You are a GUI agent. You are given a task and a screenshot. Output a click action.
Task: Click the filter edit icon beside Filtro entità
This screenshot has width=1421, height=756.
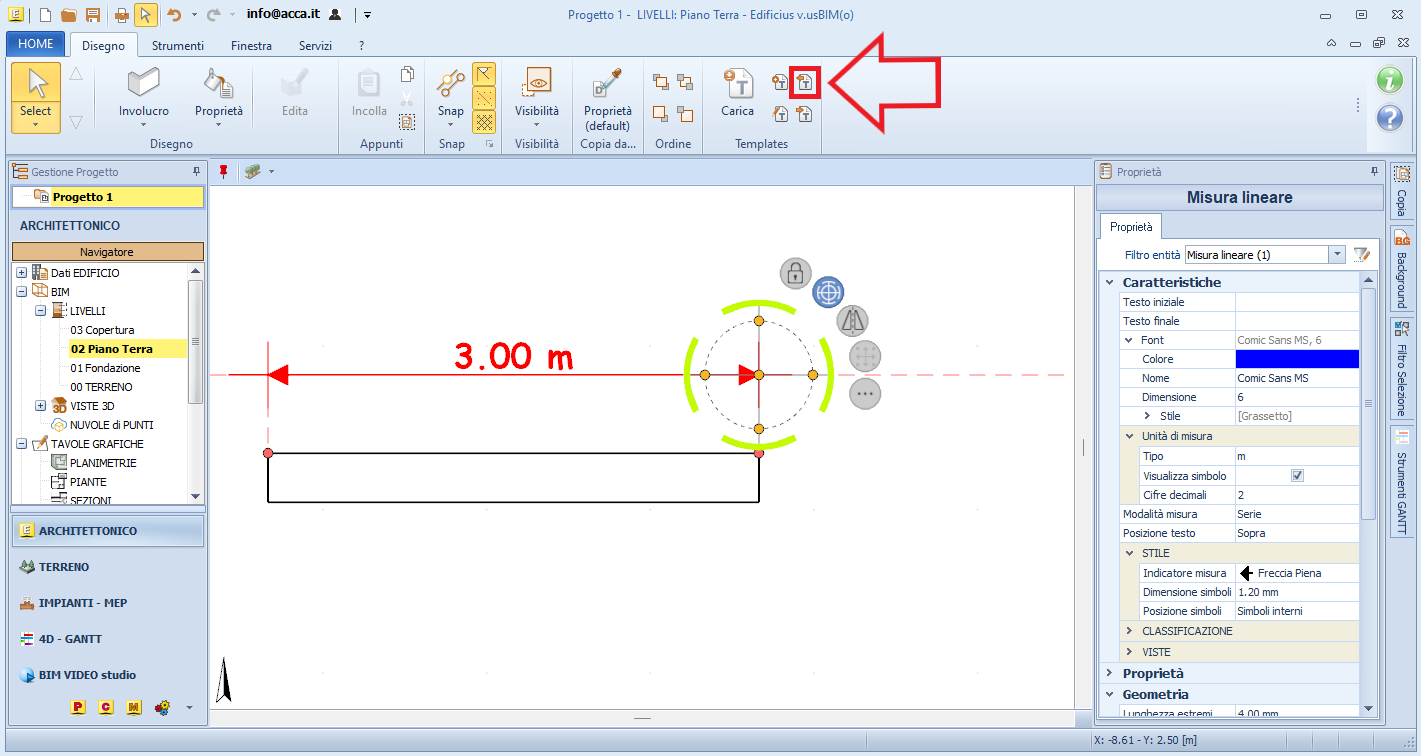tap(1361, 254)
